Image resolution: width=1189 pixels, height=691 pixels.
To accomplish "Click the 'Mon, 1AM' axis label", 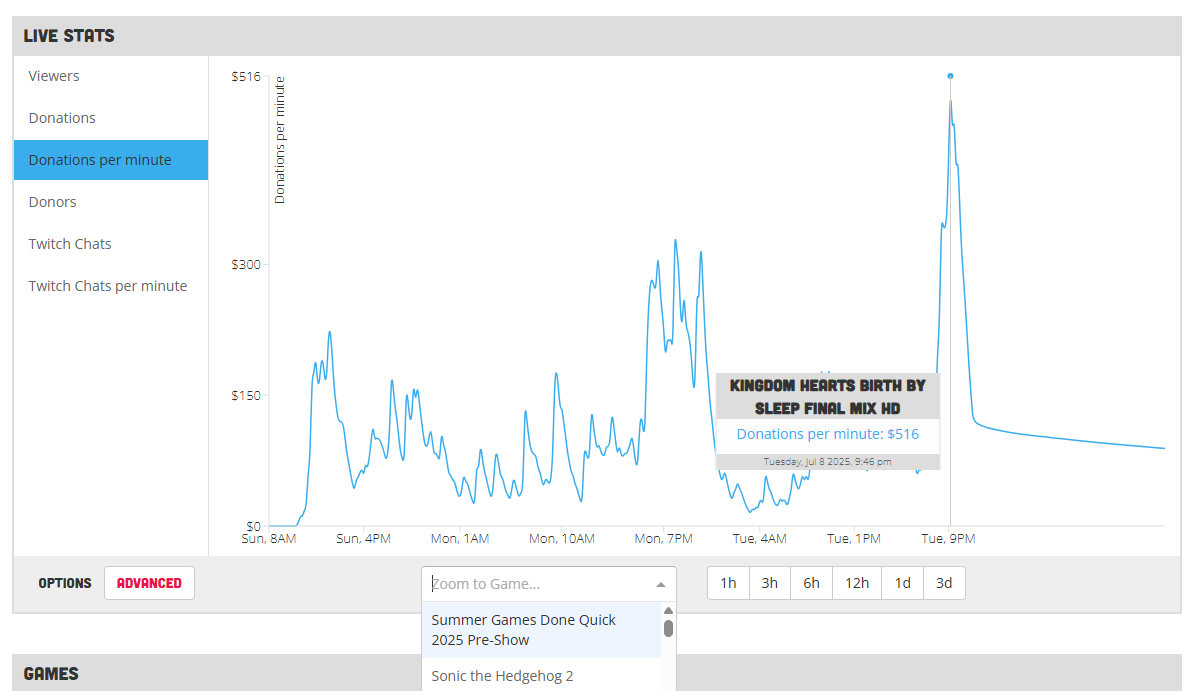I will tap(460, 539).
